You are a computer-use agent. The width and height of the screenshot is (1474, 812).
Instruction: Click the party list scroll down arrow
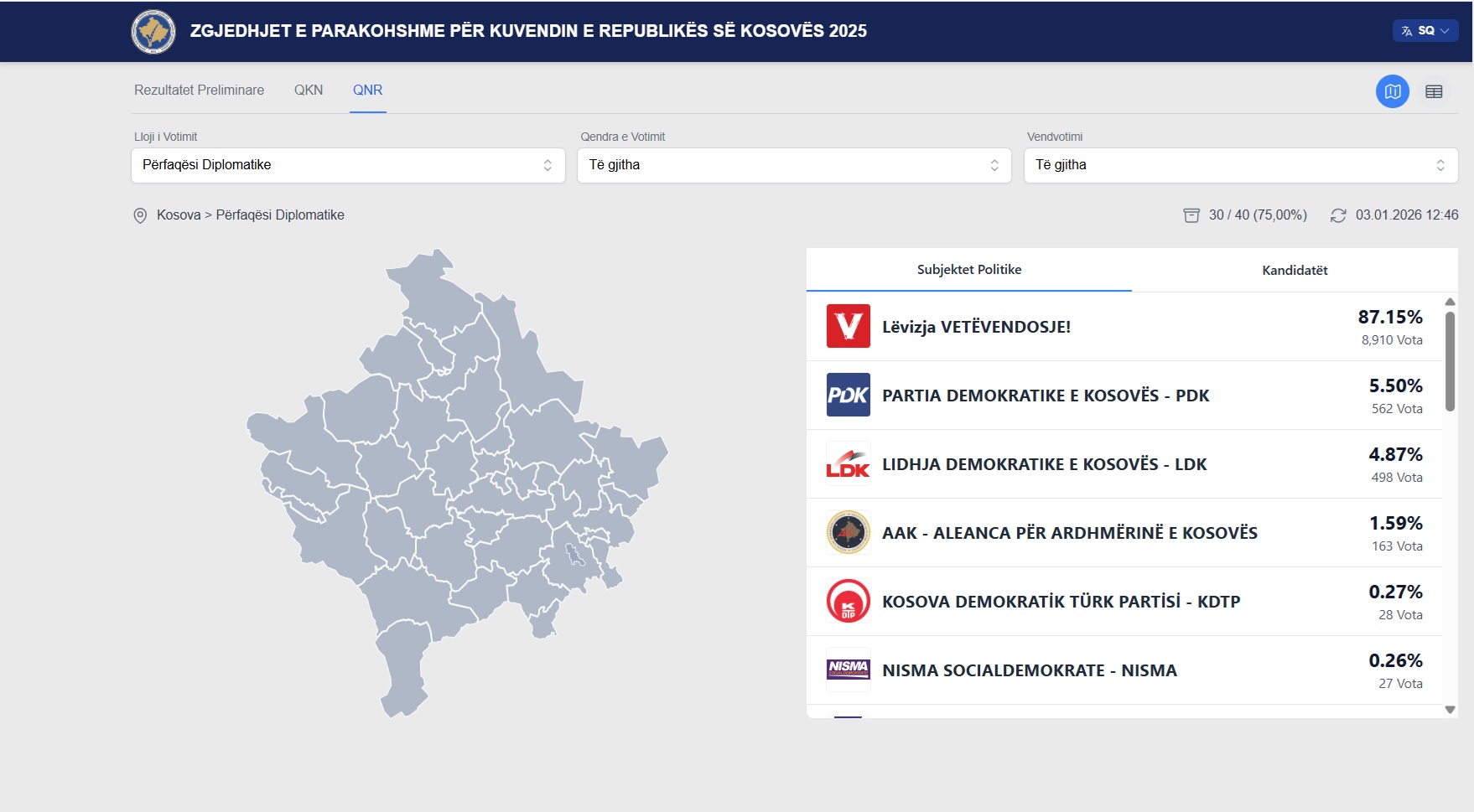tap(1450, 710)
